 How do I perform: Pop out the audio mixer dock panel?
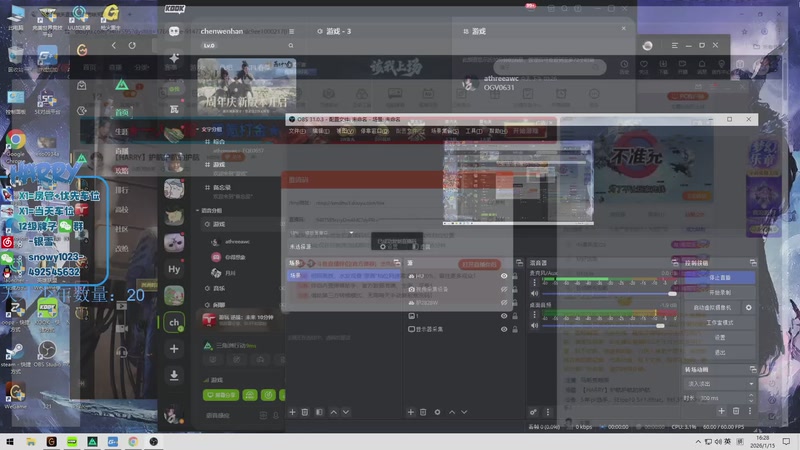coord(675,263)
